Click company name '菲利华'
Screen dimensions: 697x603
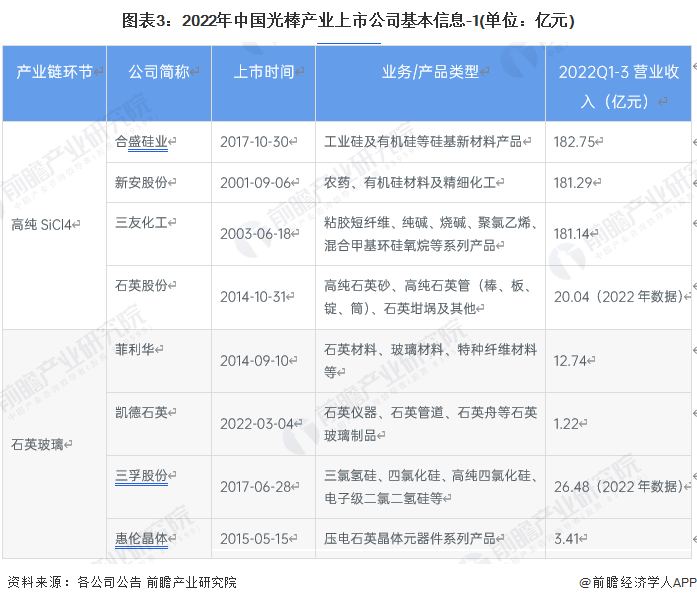click(x=135, y=349)
